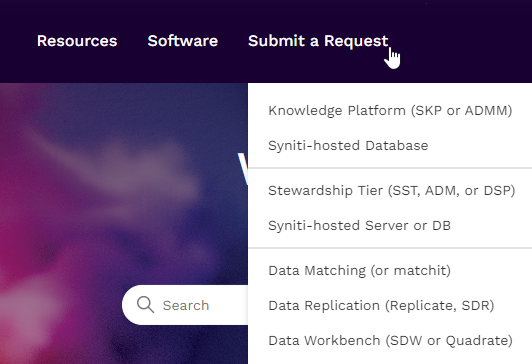The image size is (532, 364).
Task: Click the word Software in the header
Action: (183, 41)
